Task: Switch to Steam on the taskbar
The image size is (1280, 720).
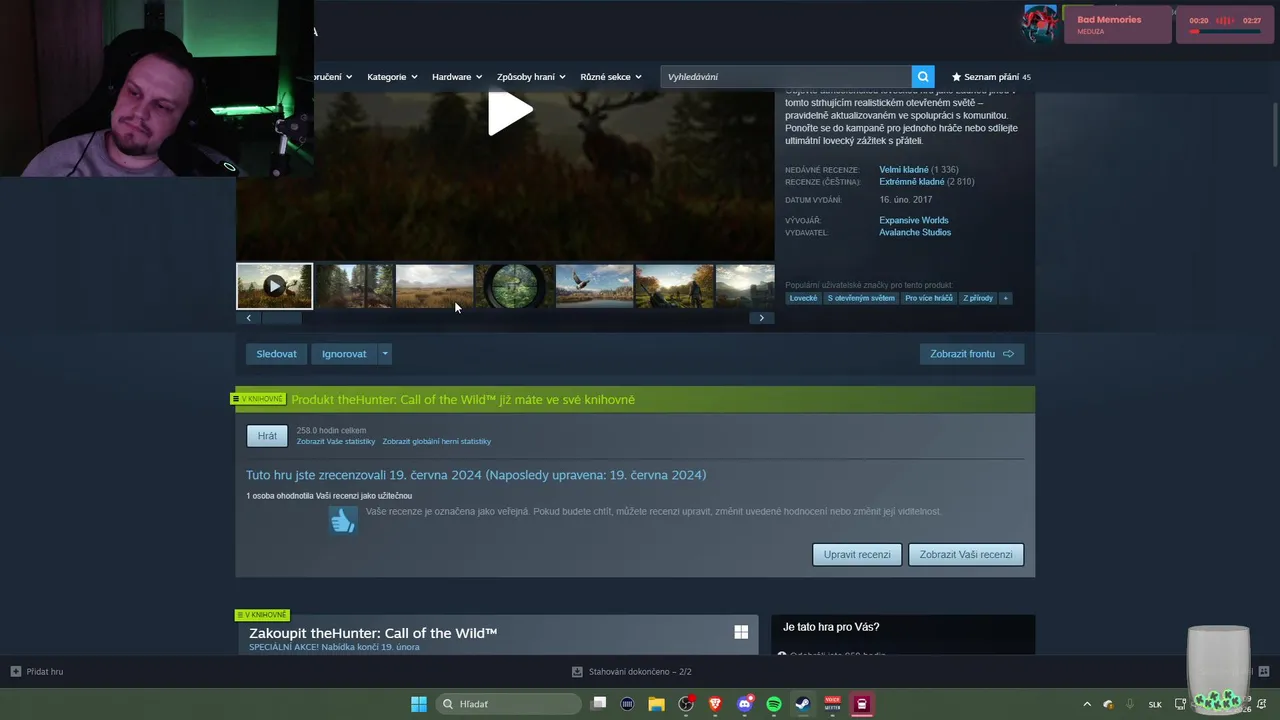Action: (803, 704)
